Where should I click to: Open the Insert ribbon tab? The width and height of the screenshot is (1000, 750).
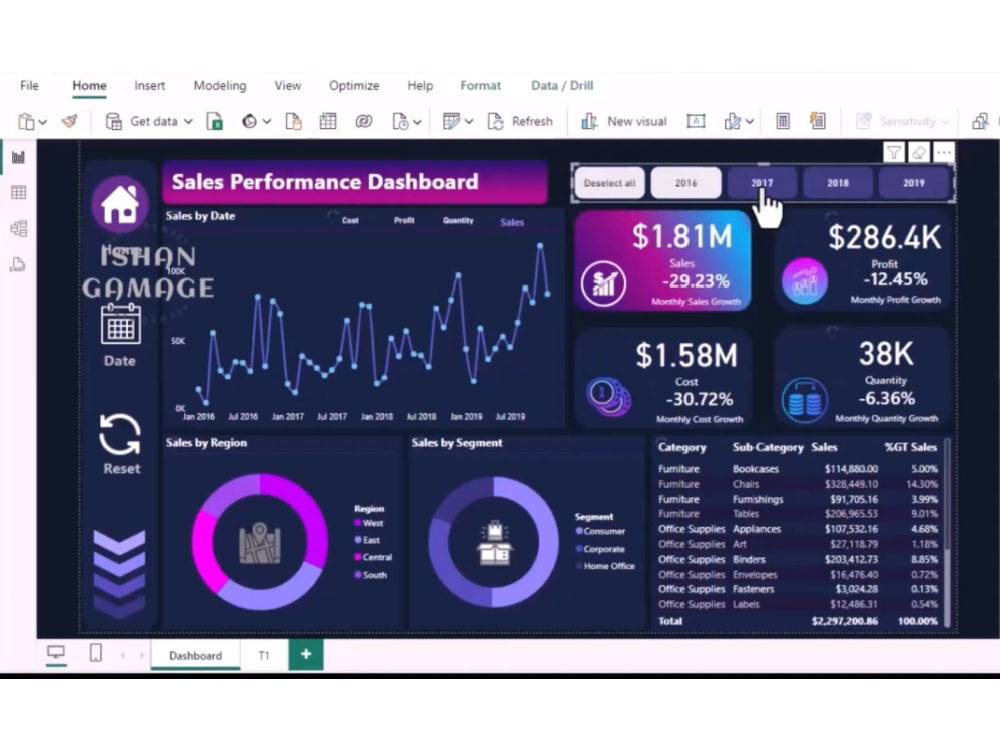click(149, 85)
